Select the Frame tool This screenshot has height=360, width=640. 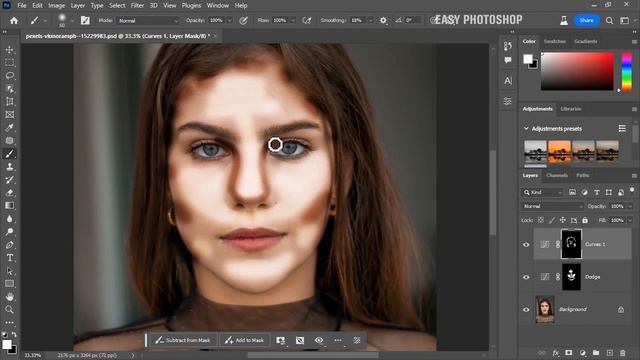pos(9,115)
